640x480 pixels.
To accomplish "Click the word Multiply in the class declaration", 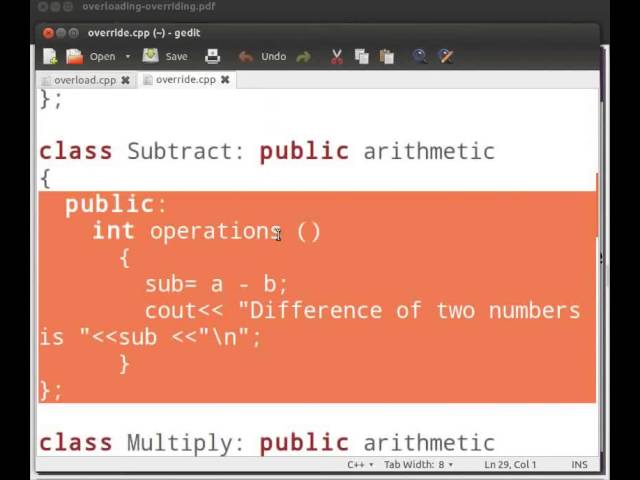I will tap(180, 443).
